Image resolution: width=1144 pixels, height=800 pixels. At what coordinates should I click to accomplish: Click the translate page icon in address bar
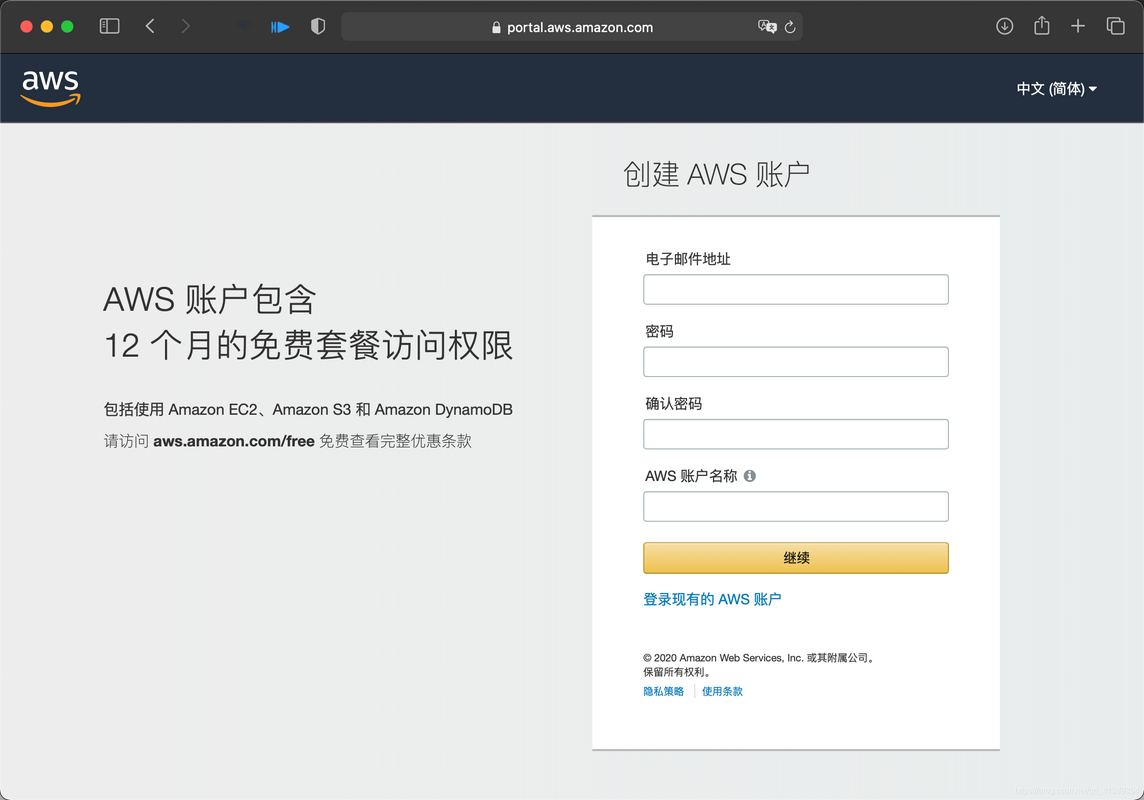pos(767,27)
